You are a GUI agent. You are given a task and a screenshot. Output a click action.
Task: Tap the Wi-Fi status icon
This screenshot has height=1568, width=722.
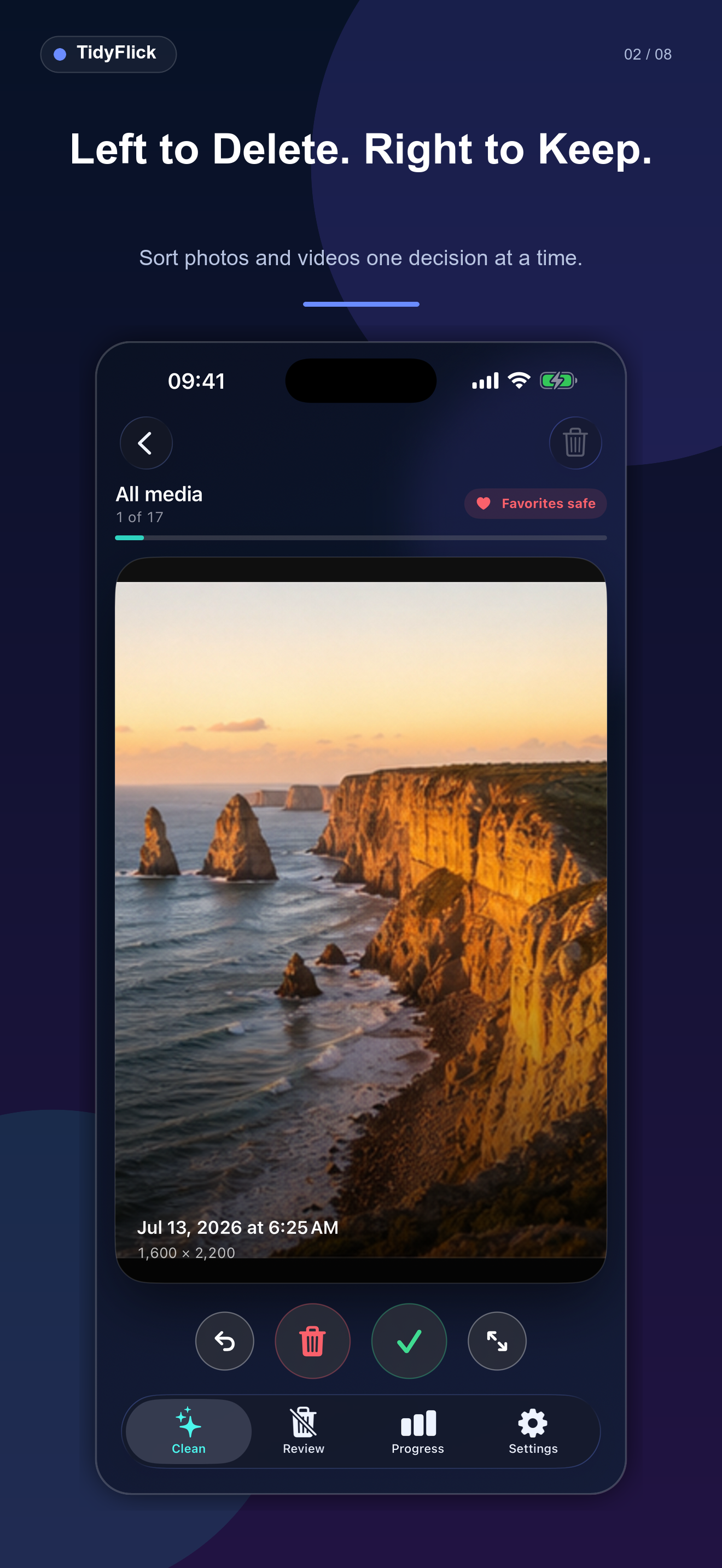point(519,381)
